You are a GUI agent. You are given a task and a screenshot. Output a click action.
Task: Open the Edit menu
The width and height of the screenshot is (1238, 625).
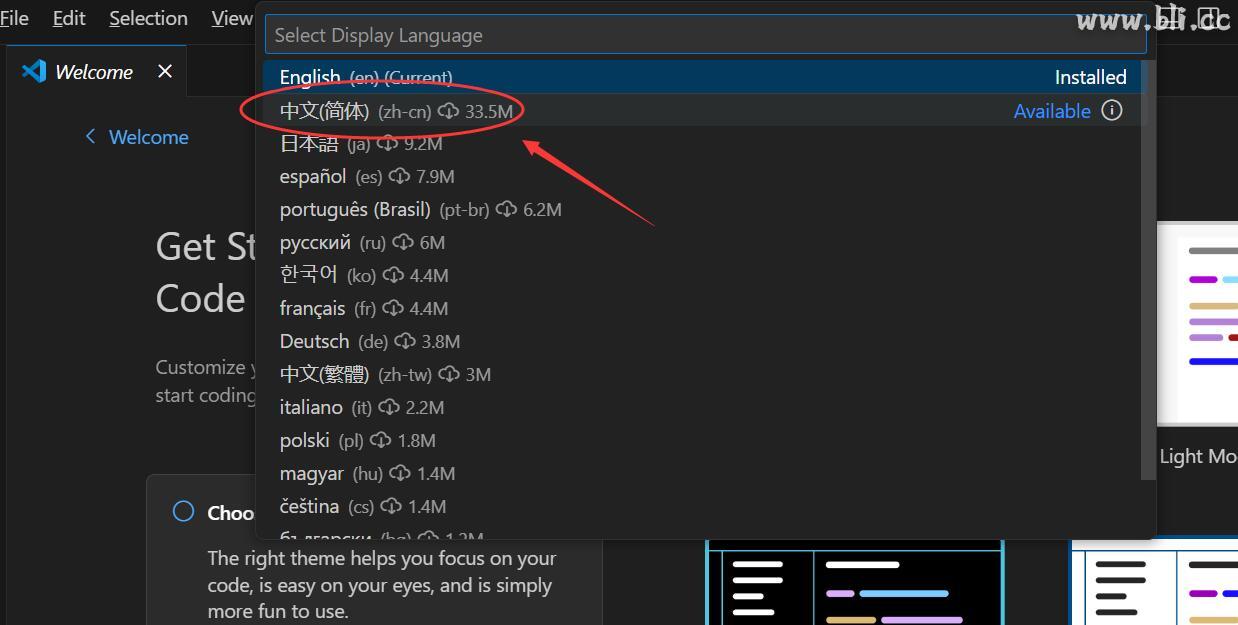click(x=67, y=17)
